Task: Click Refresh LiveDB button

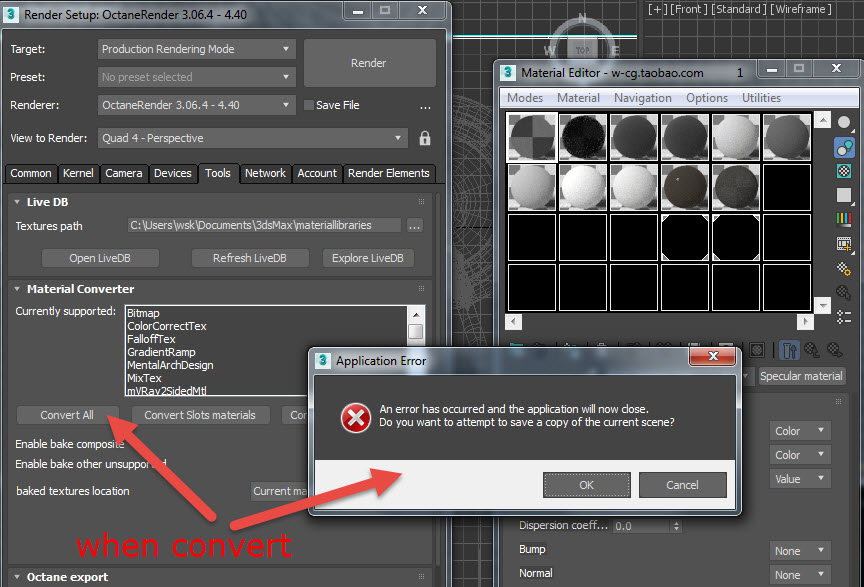Action: point(250,258)
